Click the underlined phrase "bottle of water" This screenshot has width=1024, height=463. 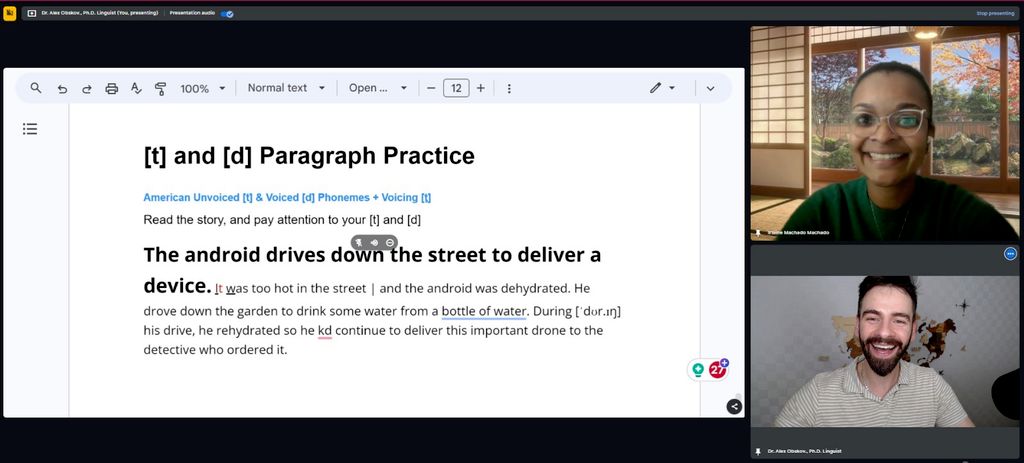[x=483, y=311]
